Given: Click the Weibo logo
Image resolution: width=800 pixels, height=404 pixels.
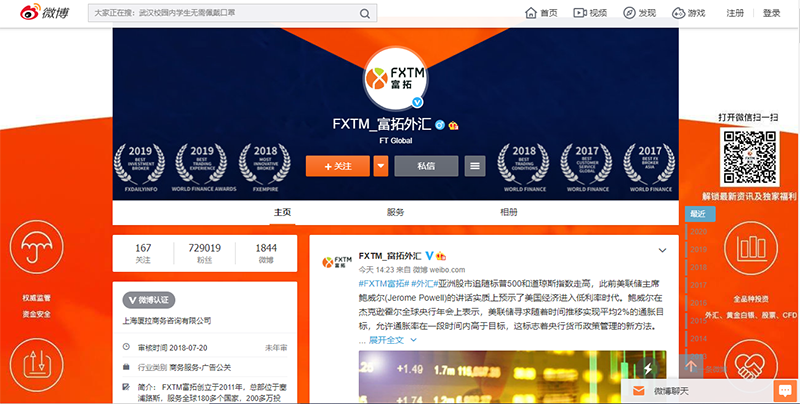Looking at the screenshot, I should pos(44,13).
